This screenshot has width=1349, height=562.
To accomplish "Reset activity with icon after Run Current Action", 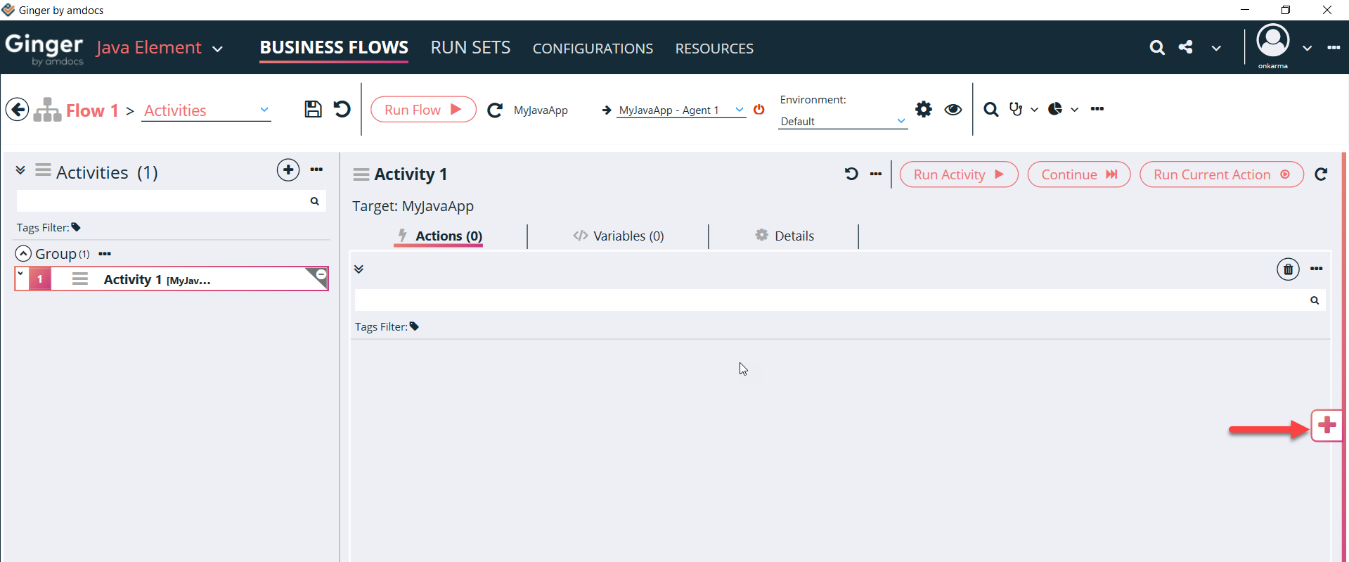I will pyautogui.click(x=1321, y=174).
